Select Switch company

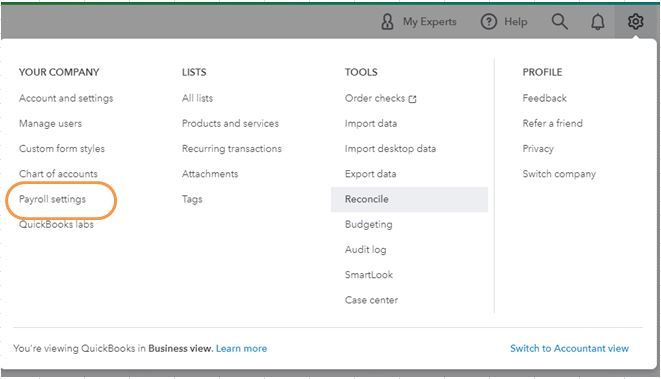coord(559,174)
